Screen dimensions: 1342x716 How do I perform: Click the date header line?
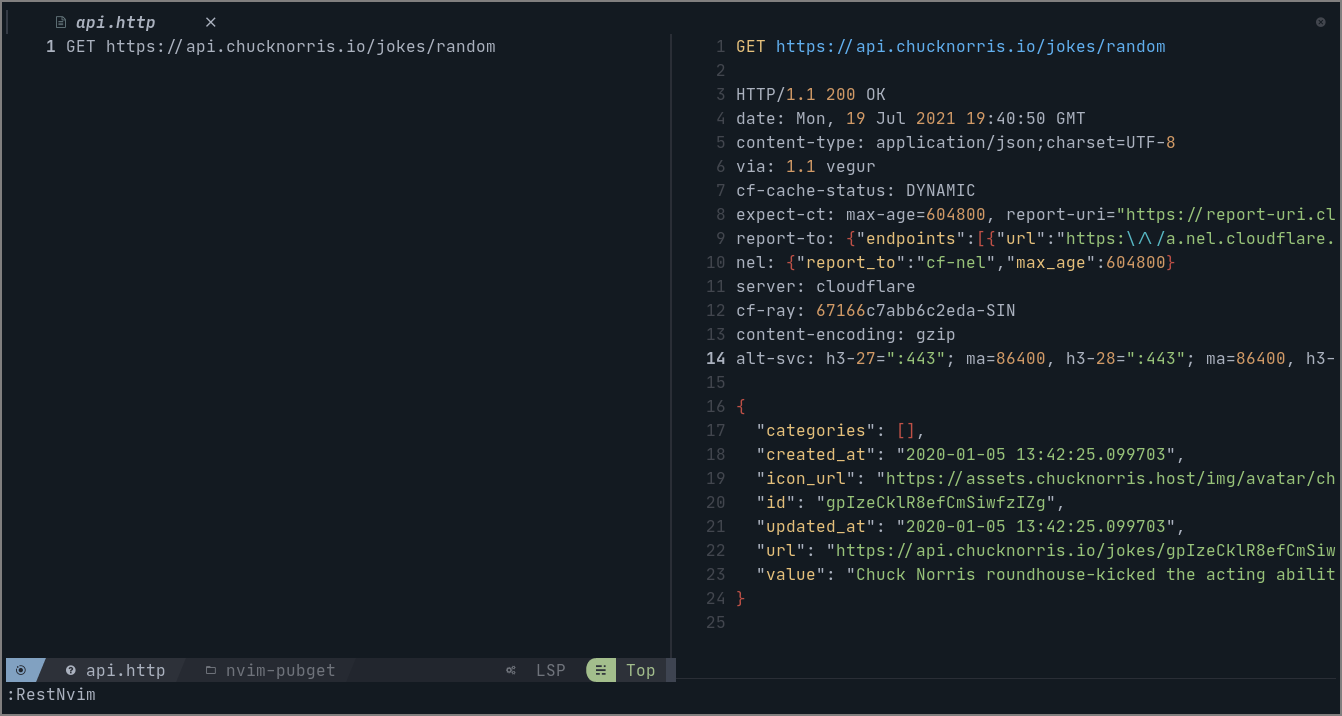(911, 118)
